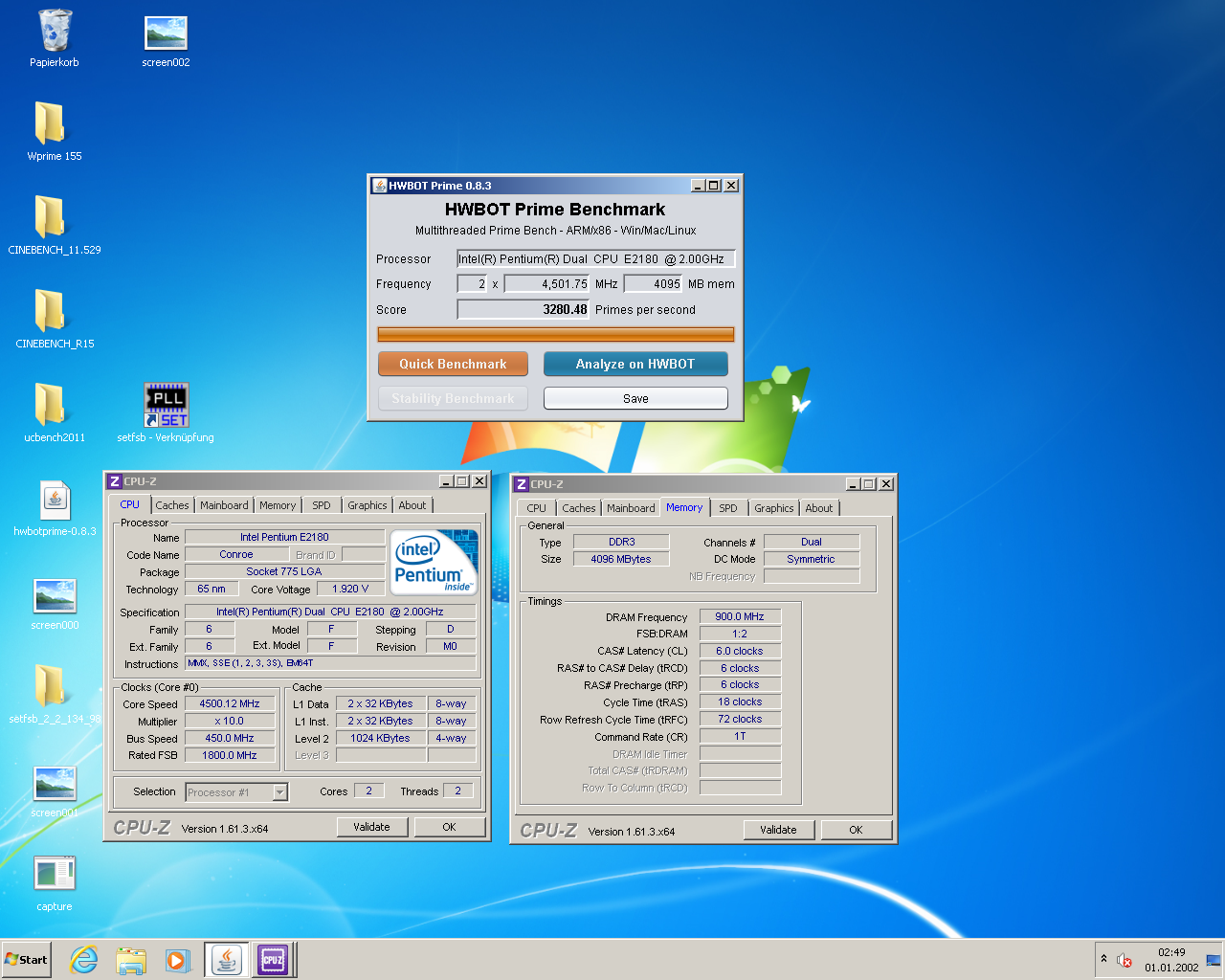Image resolution: width=1225 pixels, height=980 pixels.
Task: Select About tab in left CPU-Z window
Action: point(412,505)
